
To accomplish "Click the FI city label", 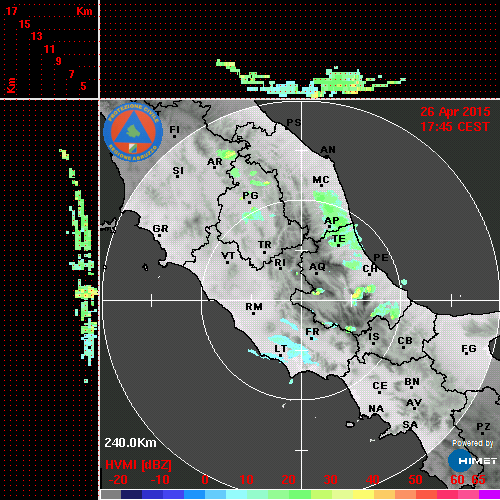I will pos(175,130).
